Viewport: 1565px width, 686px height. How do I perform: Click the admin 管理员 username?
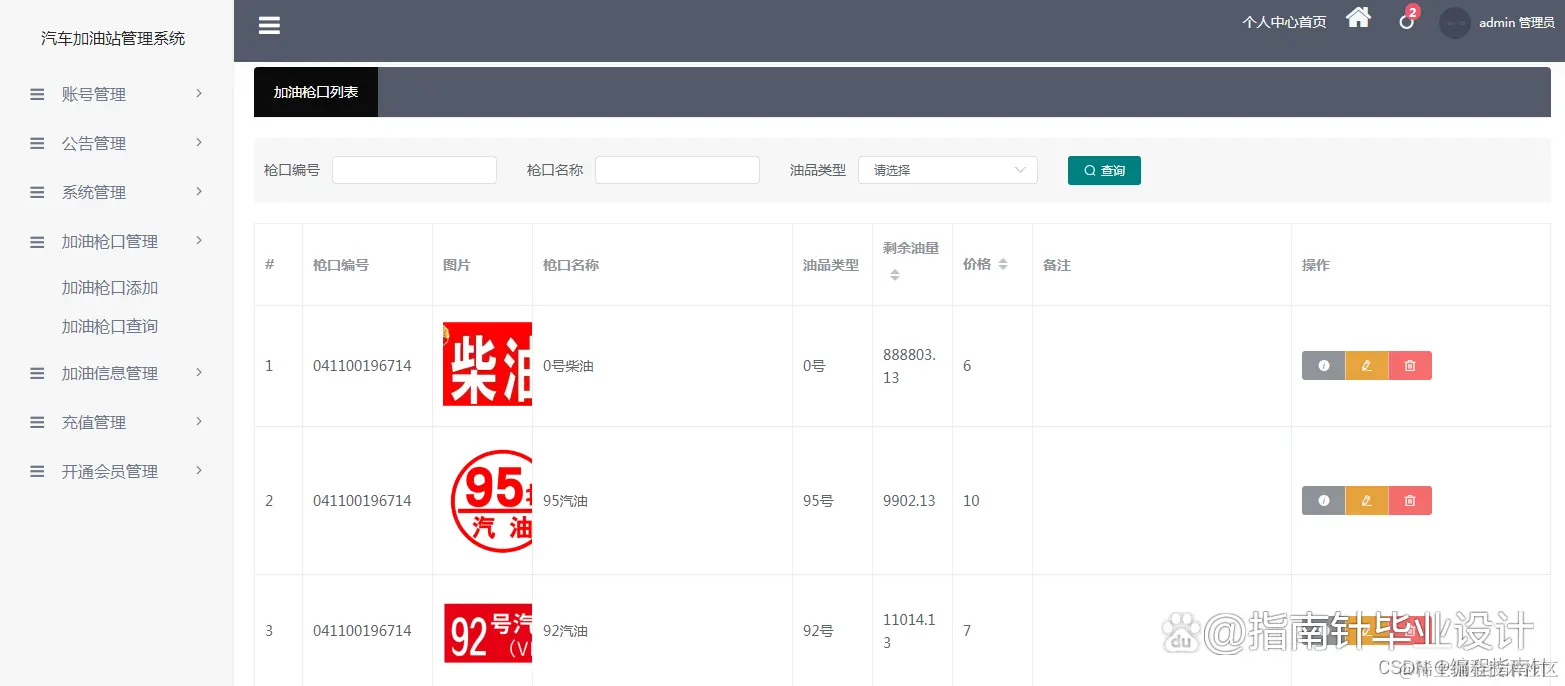click(x=1516, y=23)
